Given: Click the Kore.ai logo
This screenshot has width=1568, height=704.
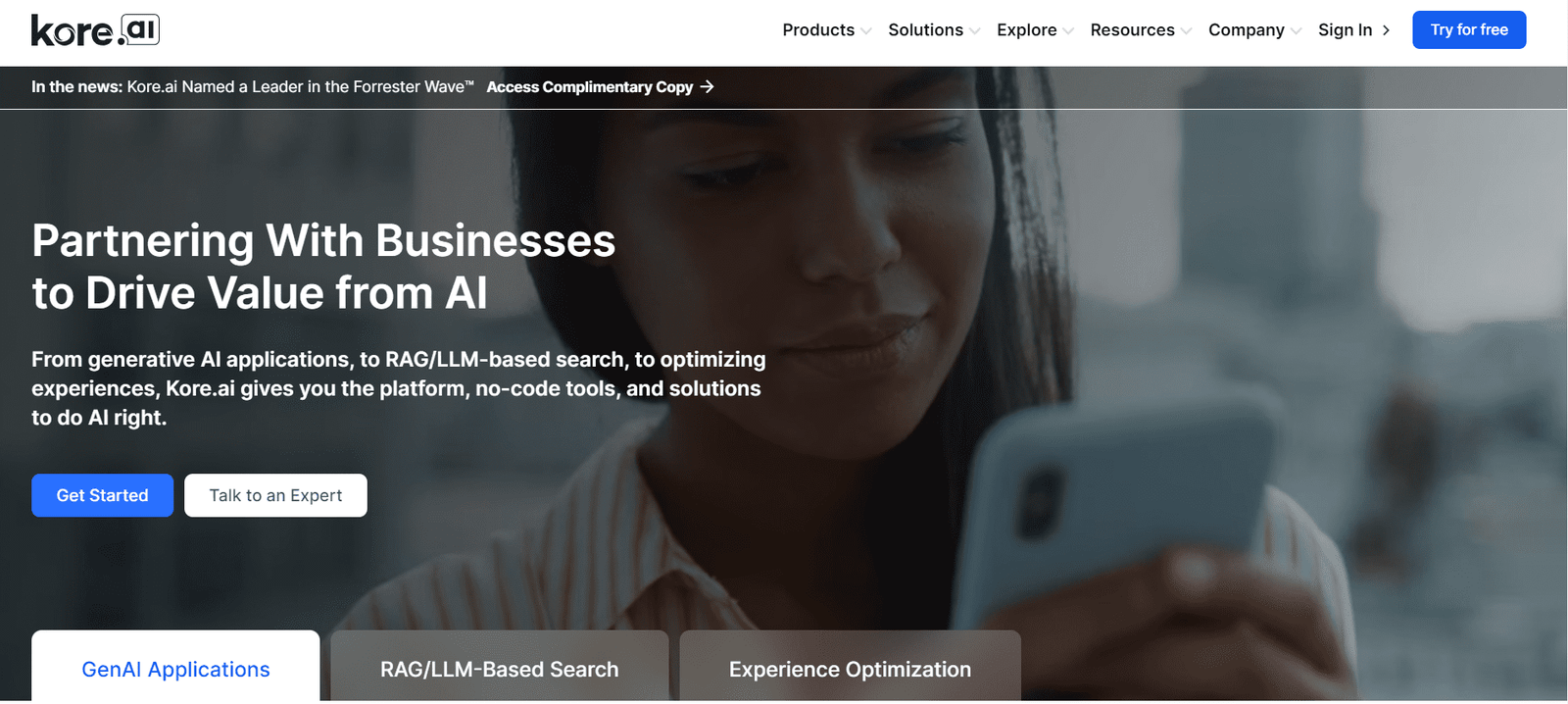Looking at the screenshot, I should coord(95,30).
